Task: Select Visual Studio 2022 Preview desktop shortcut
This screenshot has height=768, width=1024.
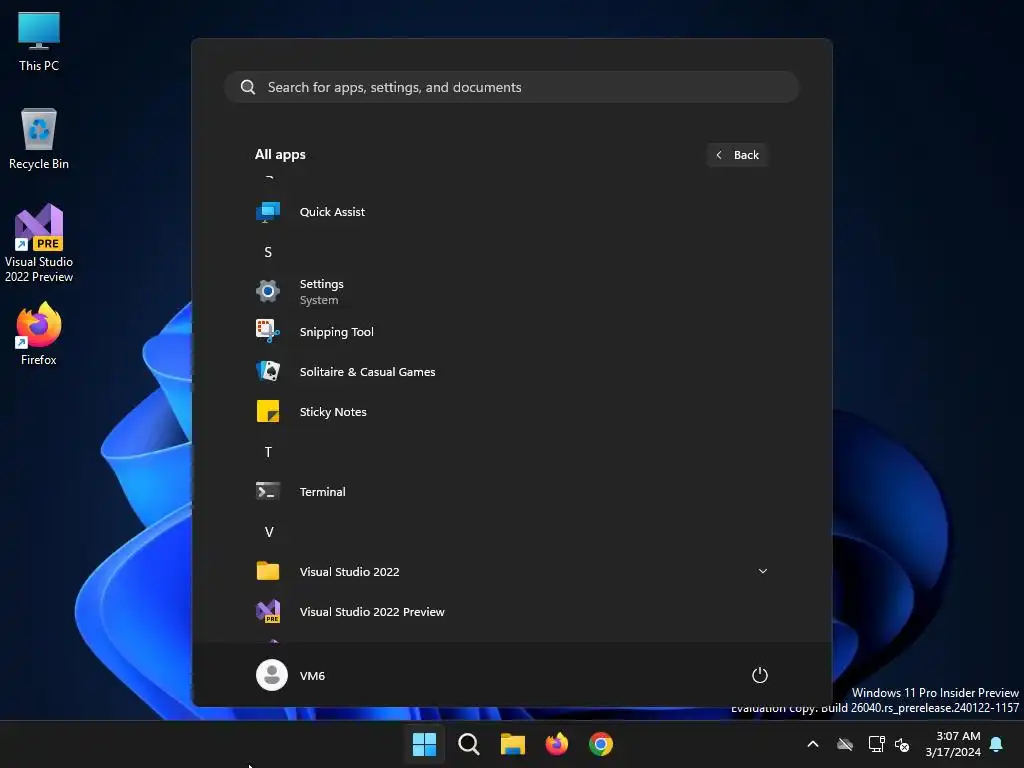Action: (39, 243)
